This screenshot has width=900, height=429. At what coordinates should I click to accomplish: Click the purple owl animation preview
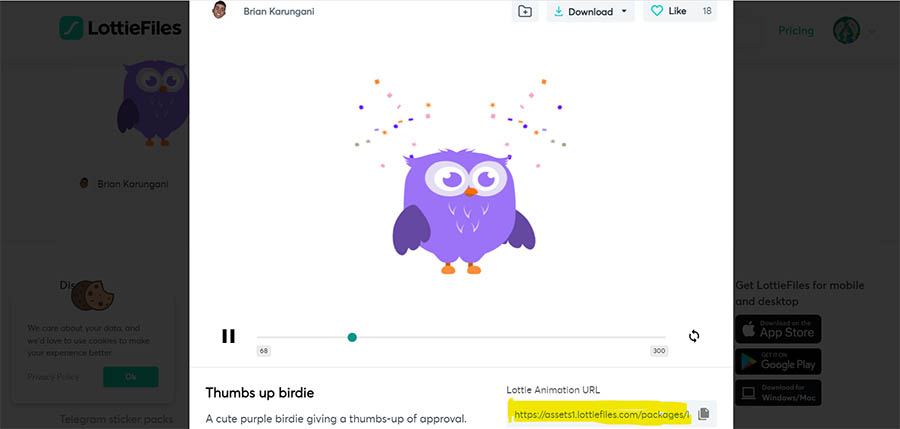[462, 210]
